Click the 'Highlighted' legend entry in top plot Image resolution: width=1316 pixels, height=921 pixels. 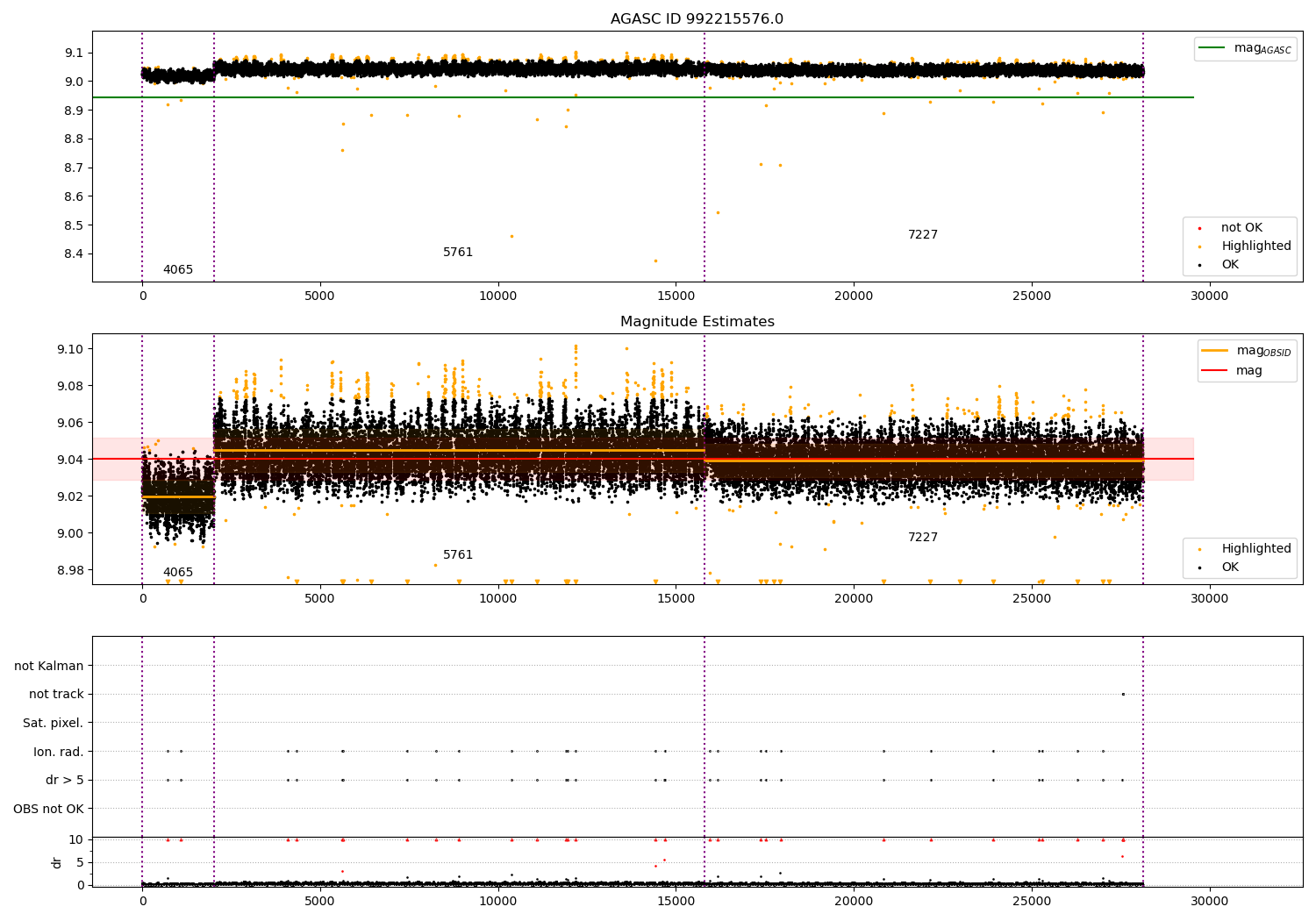(x=1255, y=246)
